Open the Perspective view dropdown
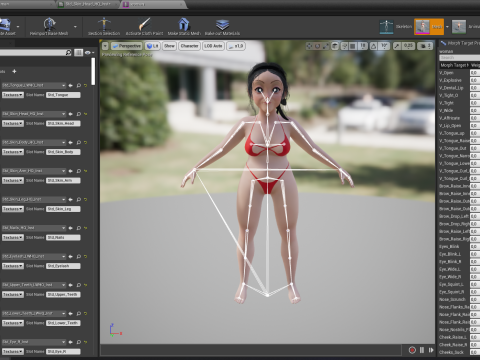The width and height of the screenshot is (480, 360). [x=127, y=46]
